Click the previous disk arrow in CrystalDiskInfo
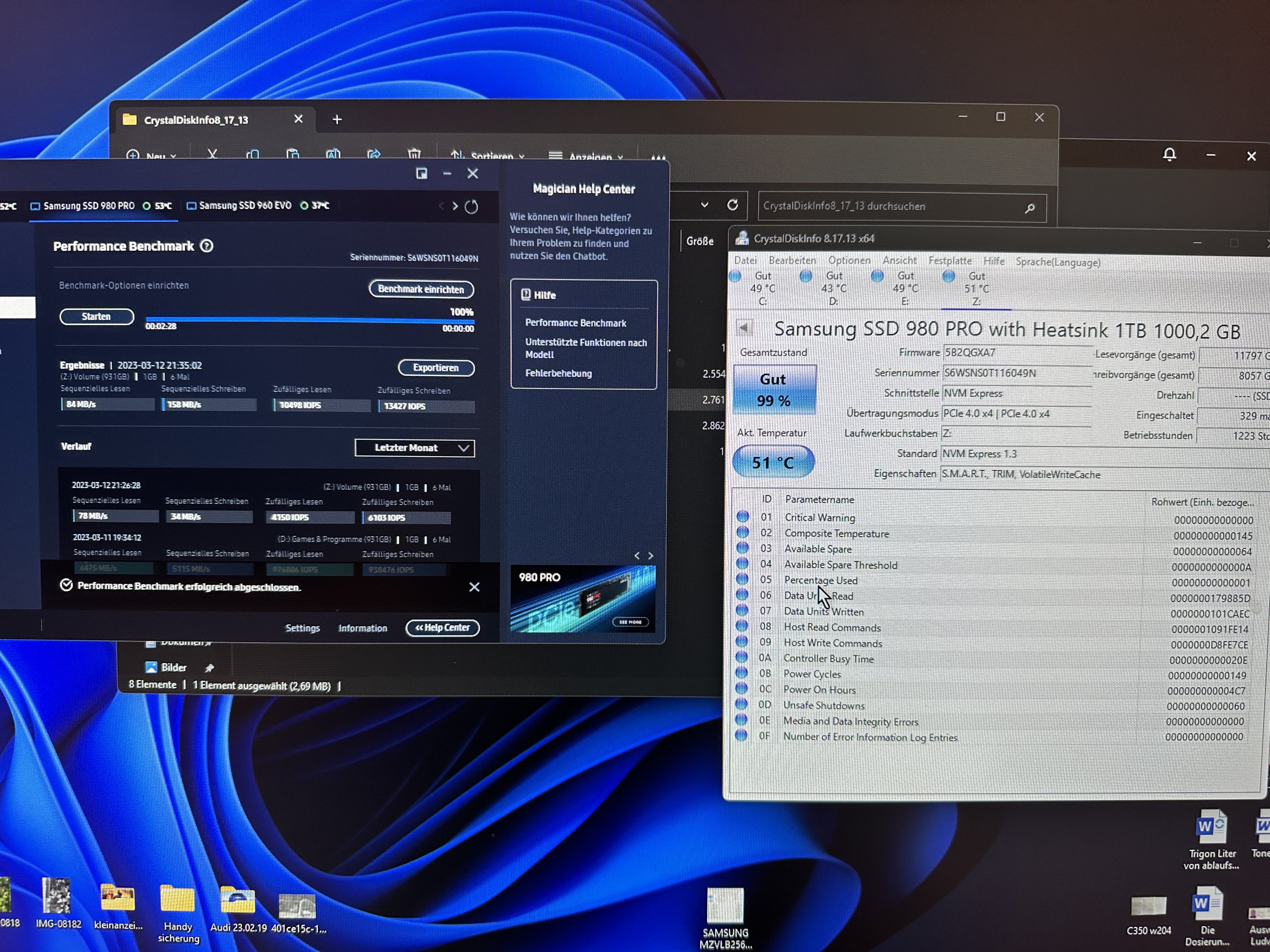 coord(744,328)
